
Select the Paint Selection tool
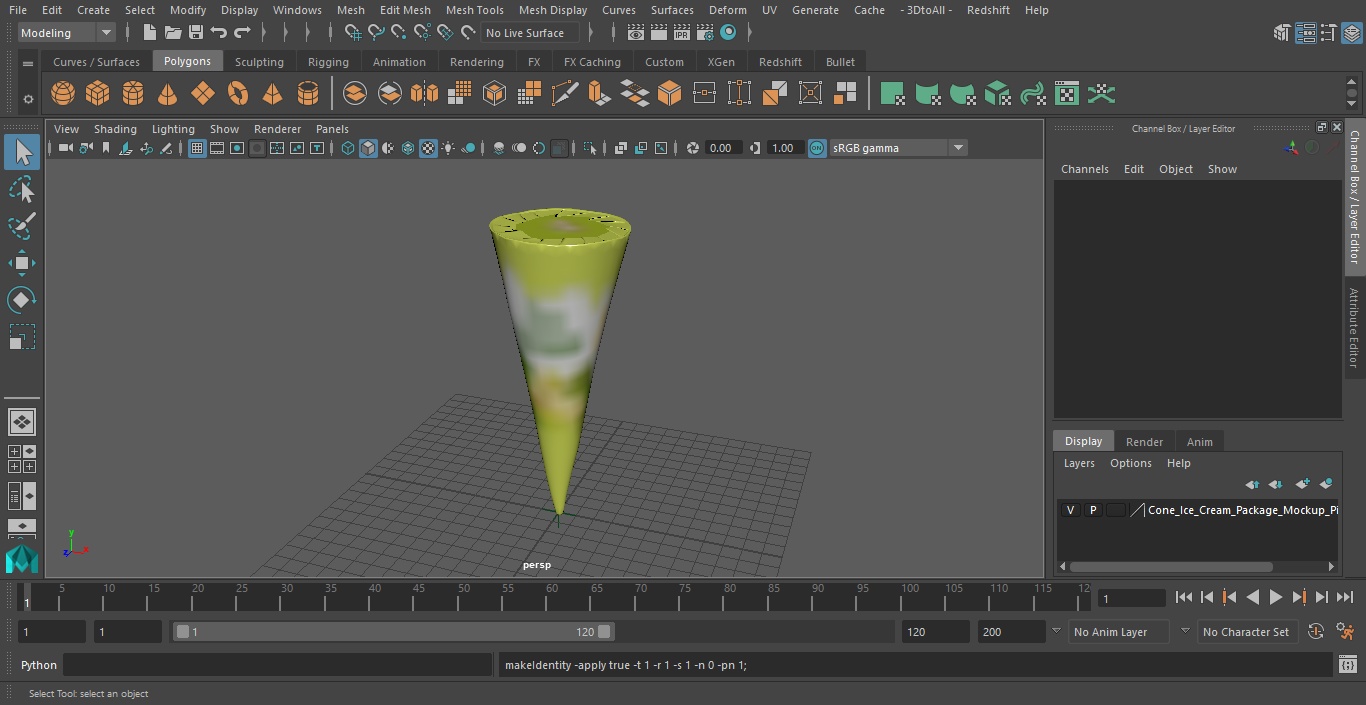tap(22, 226)
